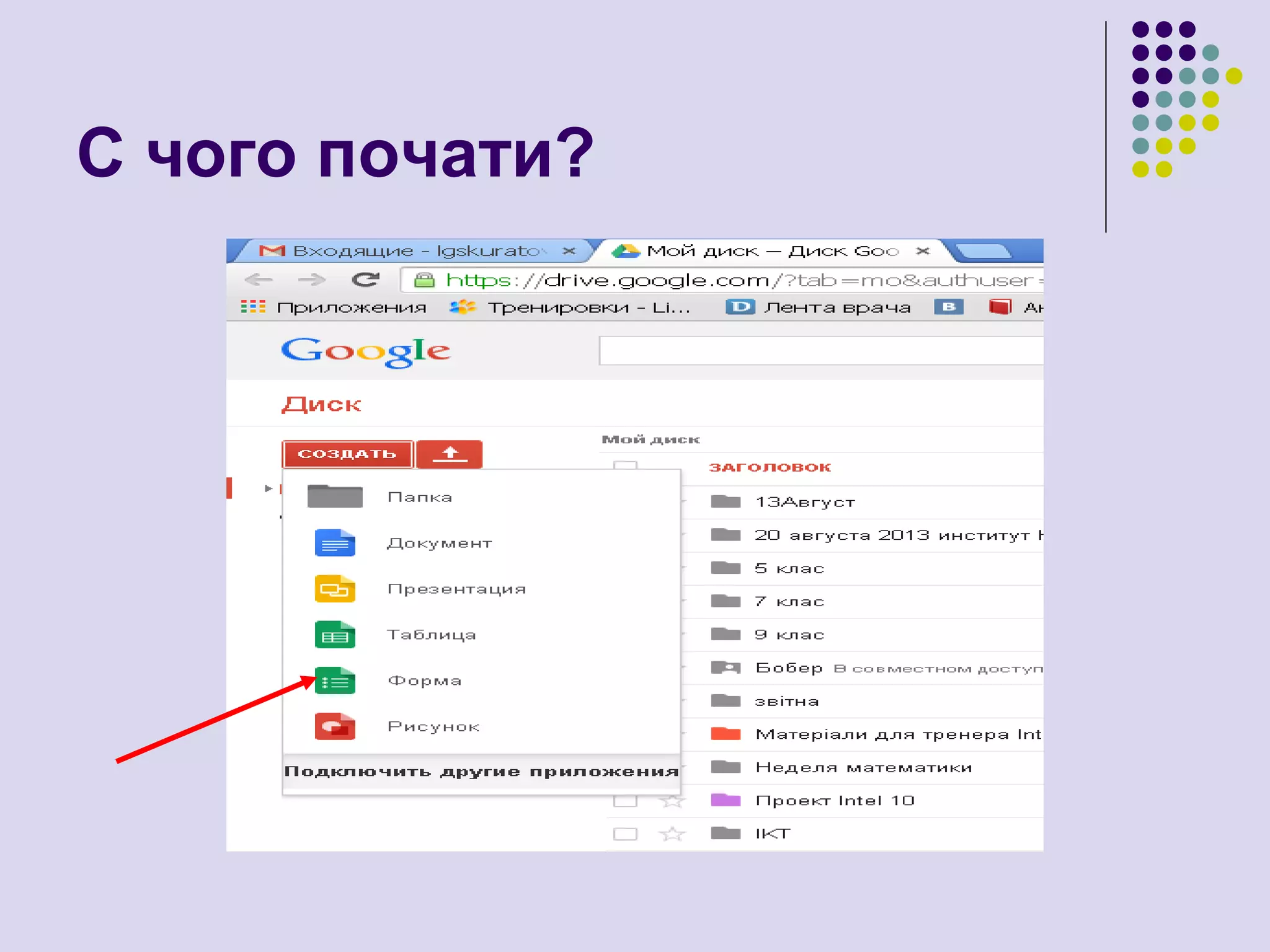Image resolution: width=1270 pixels, height=952 pixels.
Task: Open a new browser tab
Action: point(983,251)
